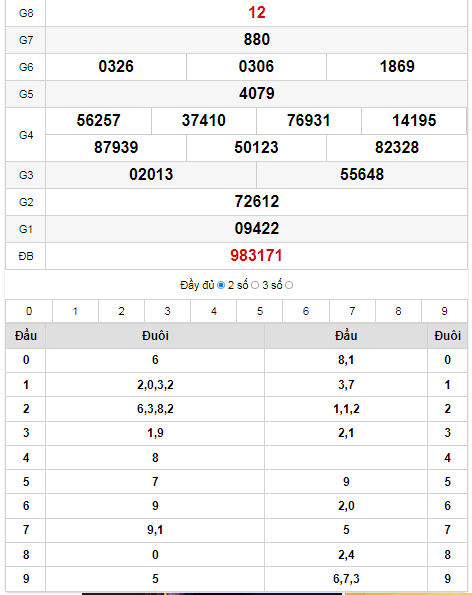
Task: Pick digit filter 7
Action: pos(352,311)
